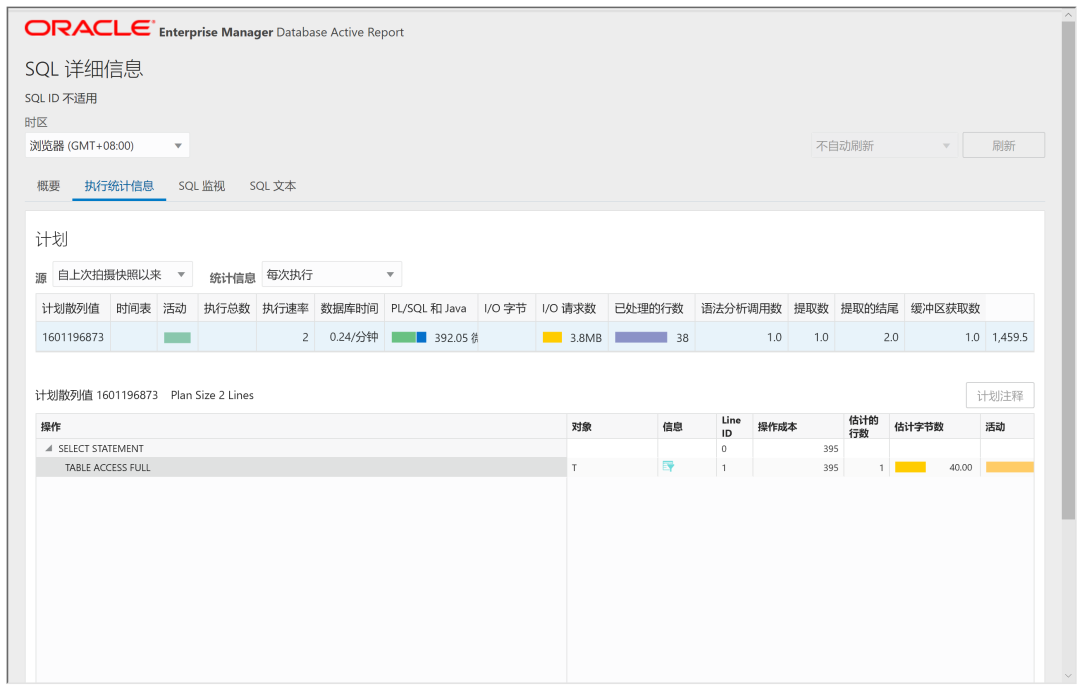Open the 源 source dropdown
This screenshot has height=694, width=1080.
click(122, 275)
